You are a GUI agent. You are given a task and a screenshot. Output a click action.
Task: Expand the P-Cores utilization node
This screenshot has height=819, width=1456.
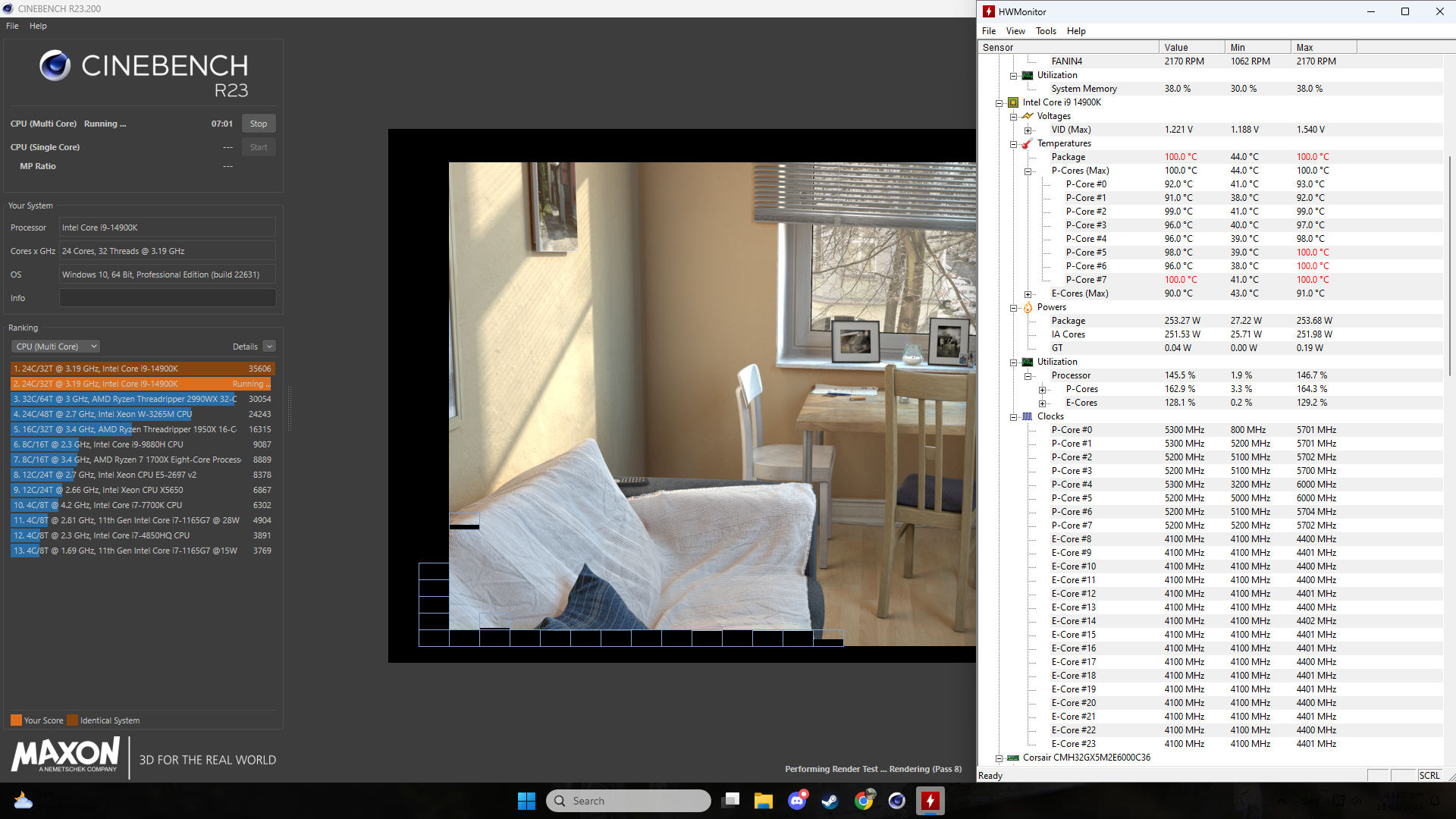(1042, 390)
